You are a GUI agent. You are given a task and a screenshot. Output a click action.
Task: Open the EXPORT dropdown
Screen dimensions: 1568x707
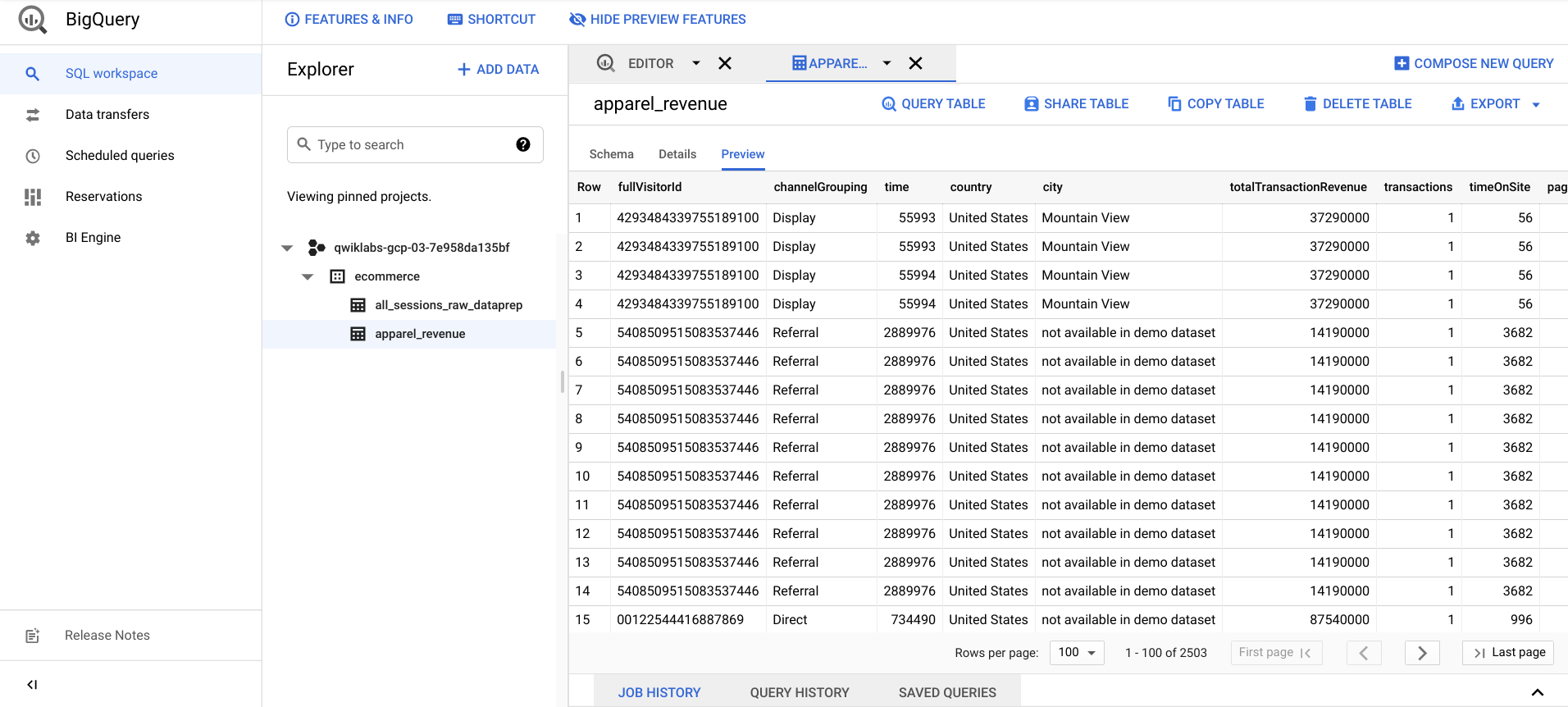tap(1496, 104)
